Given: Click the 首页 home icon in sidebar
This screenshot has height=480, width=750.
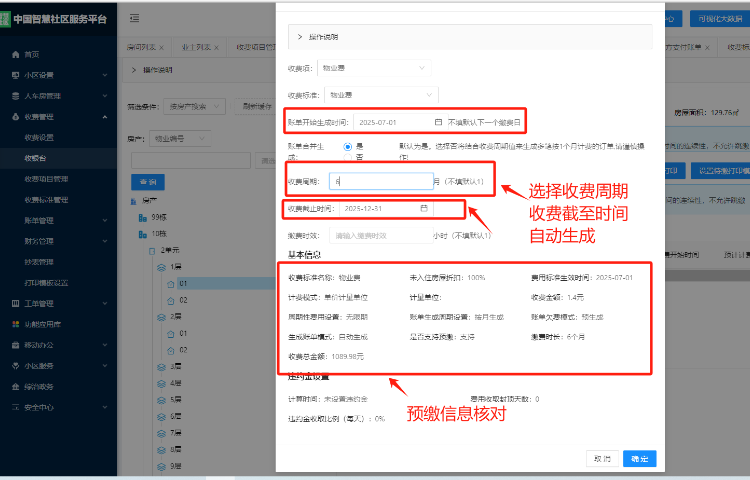Looking at the screenshot, I should click(x=15, y=55).
